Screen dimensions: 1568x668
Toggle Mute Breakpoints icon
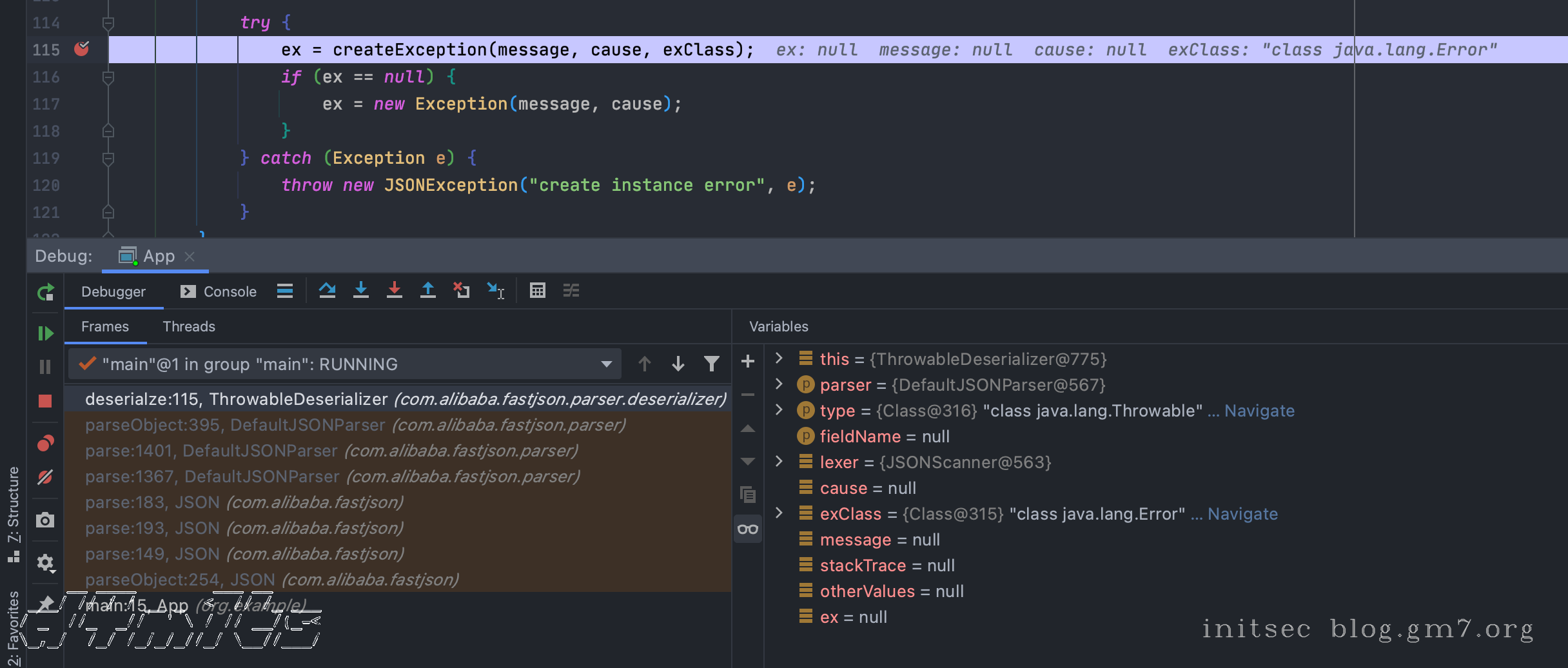pyautogui.click(x=45, y=477)
